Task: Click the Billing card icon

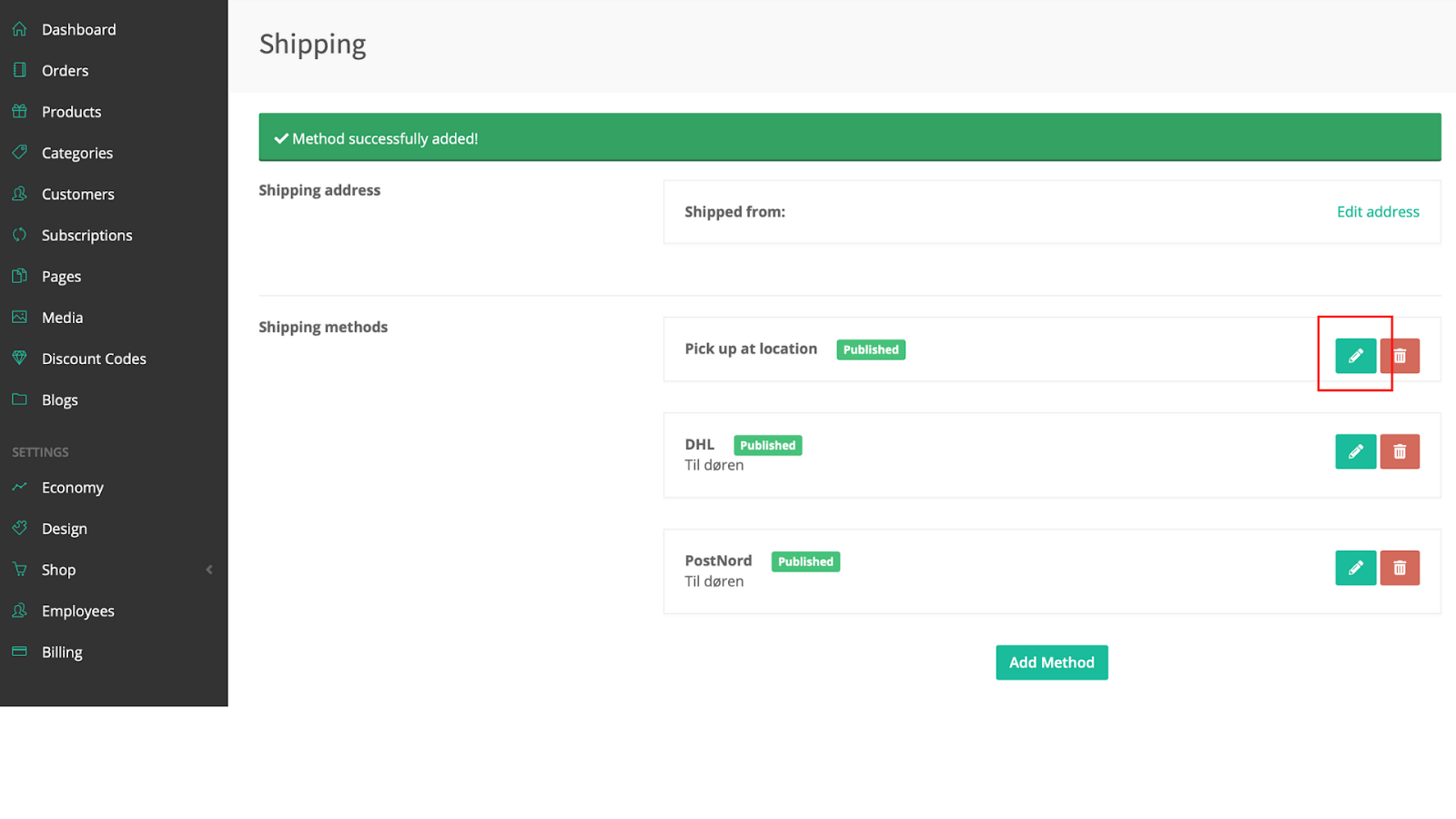Action: [x=19, y=652]
